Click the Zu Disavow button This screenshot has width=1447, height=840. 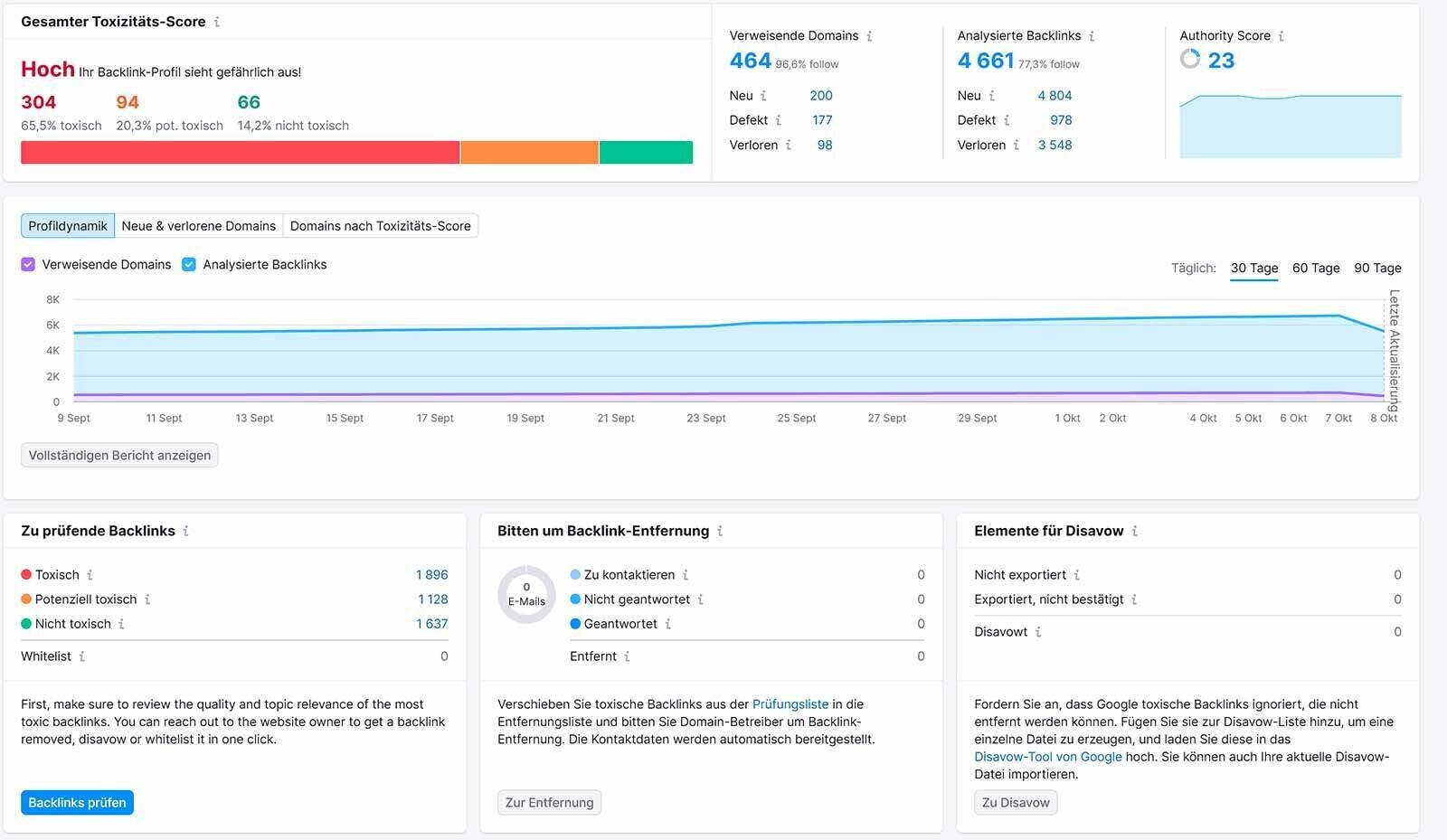(x=1016, y=803)
